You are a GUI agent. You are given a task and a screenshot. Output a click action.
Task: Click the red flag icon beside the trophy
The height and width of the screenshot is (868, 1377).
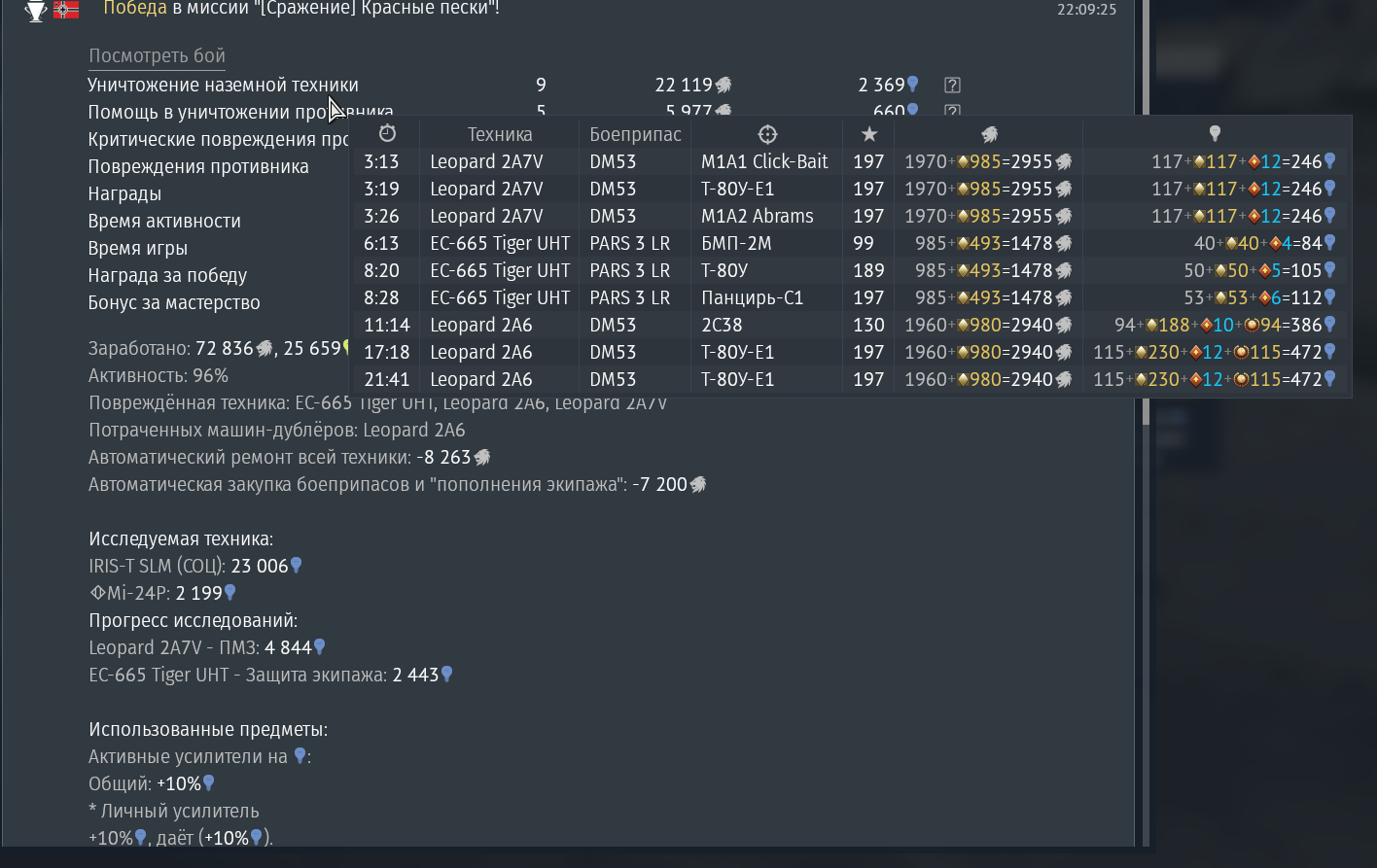click(x=66, y=11)
